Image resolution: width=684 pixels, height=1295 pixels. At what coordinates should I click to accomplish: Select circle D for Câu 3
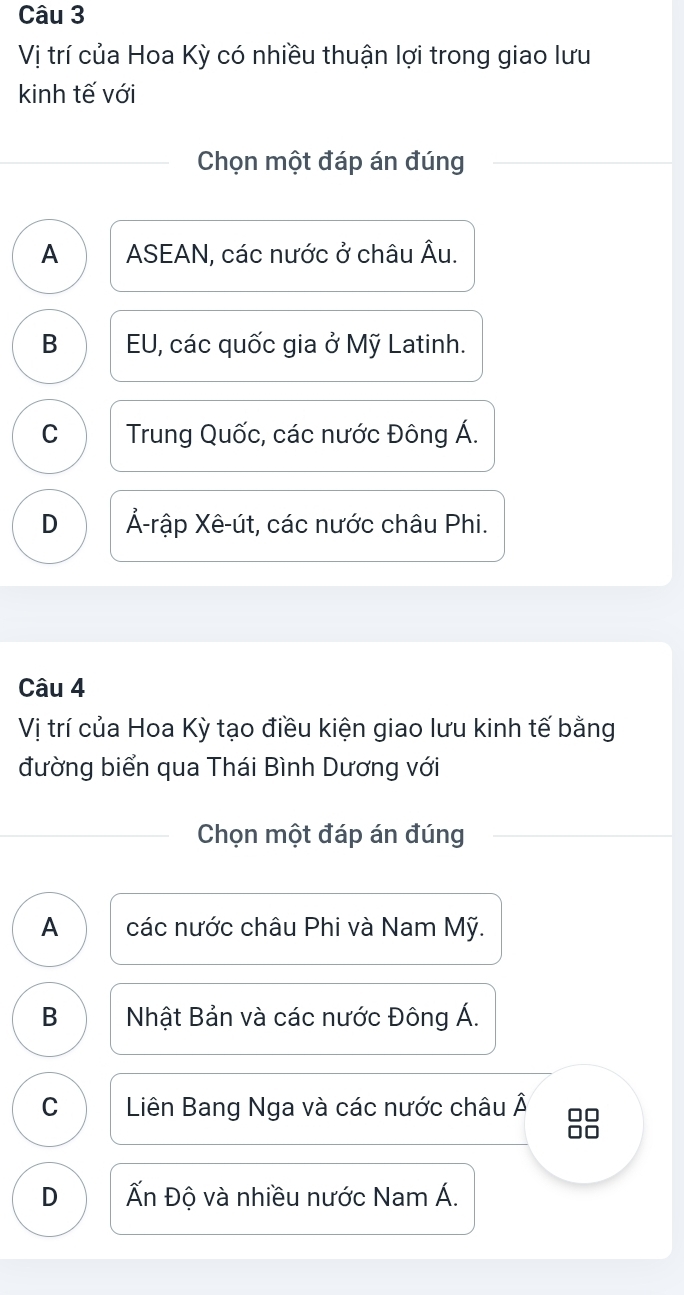tap(50, 526)
